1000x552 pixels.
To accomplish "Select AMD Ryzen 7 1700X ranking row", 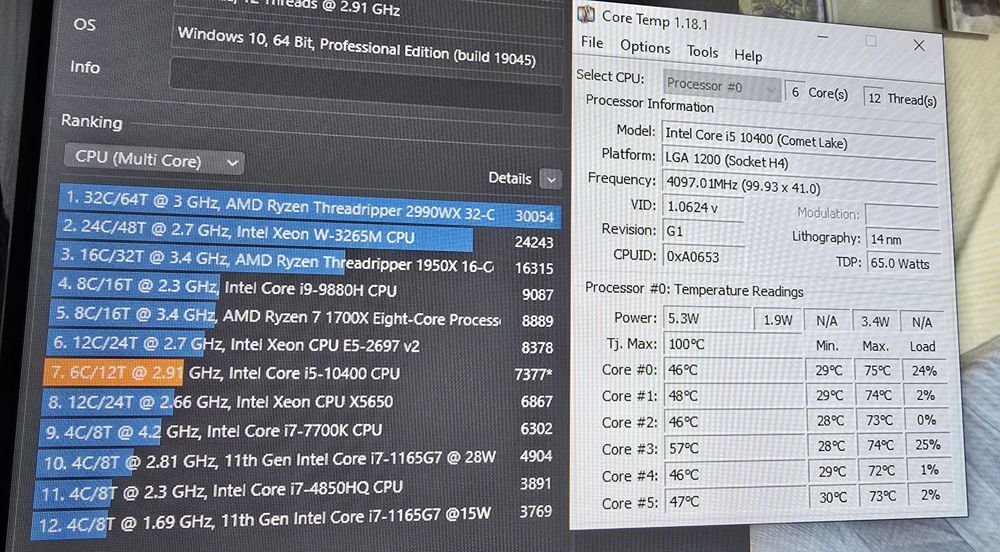I will coord(302,316).
